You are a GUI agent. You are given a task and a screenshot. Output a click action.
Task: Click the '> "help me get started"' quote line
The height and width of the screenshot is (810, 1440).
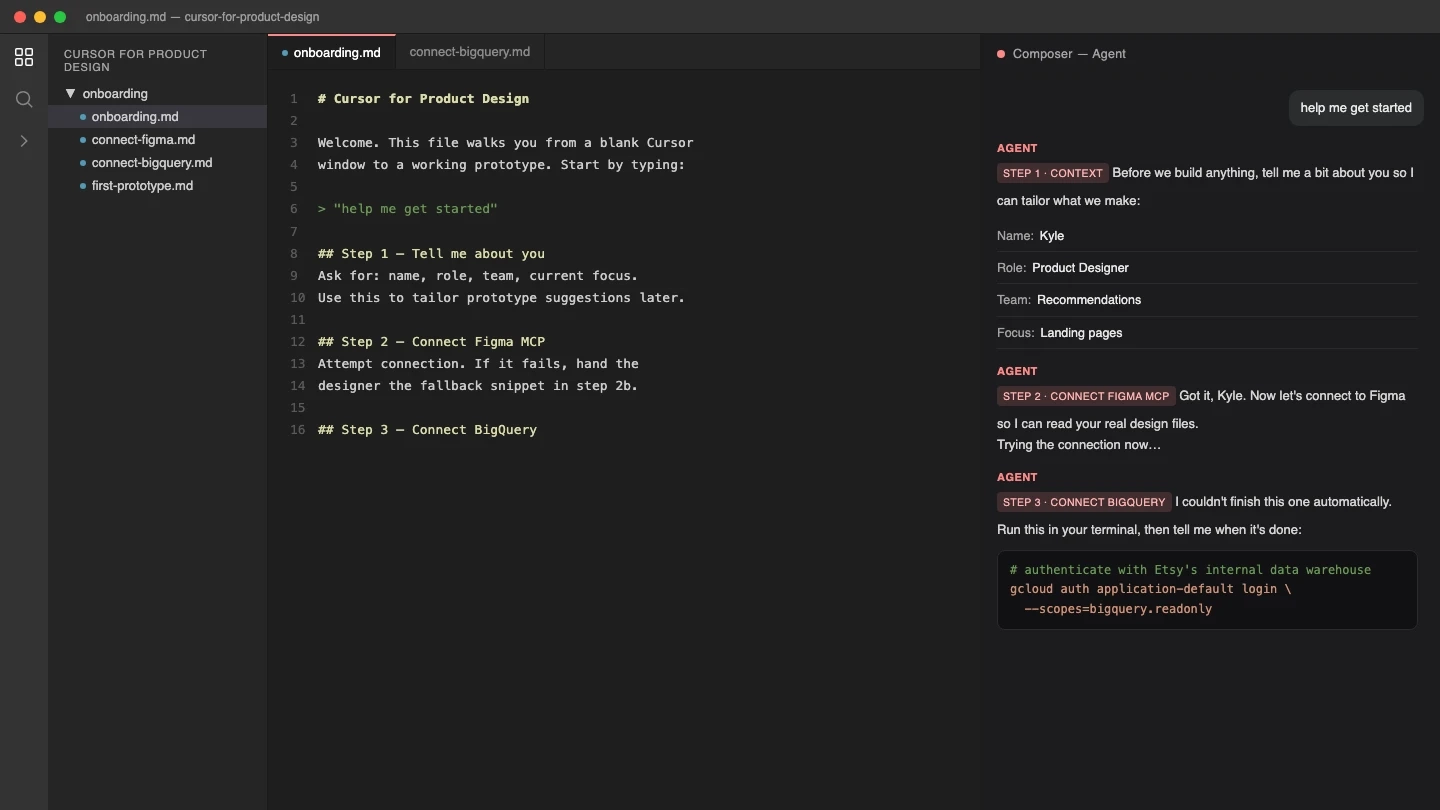[408, 209]
